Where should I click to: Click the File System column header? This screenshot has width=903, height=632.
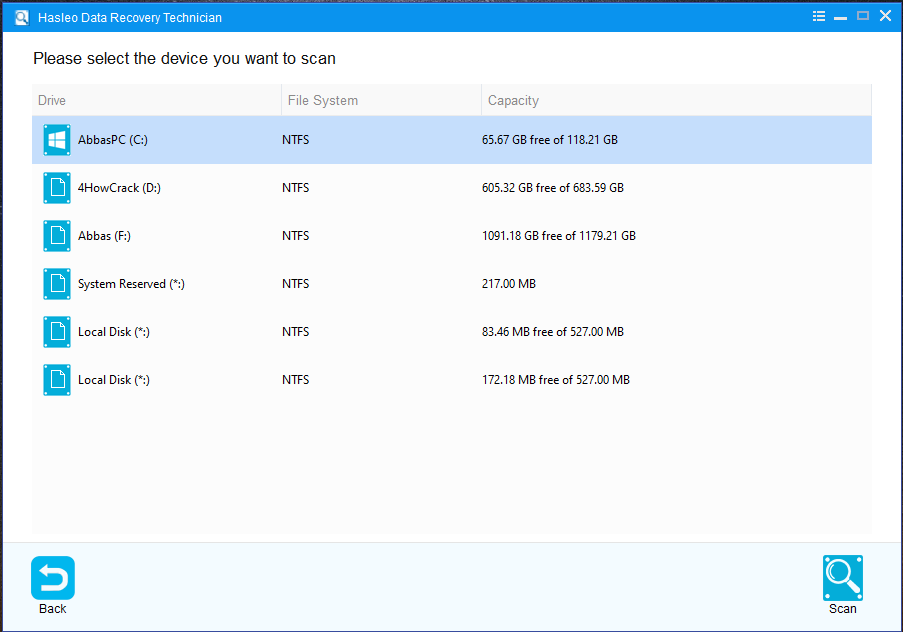[x=381, y=100]
